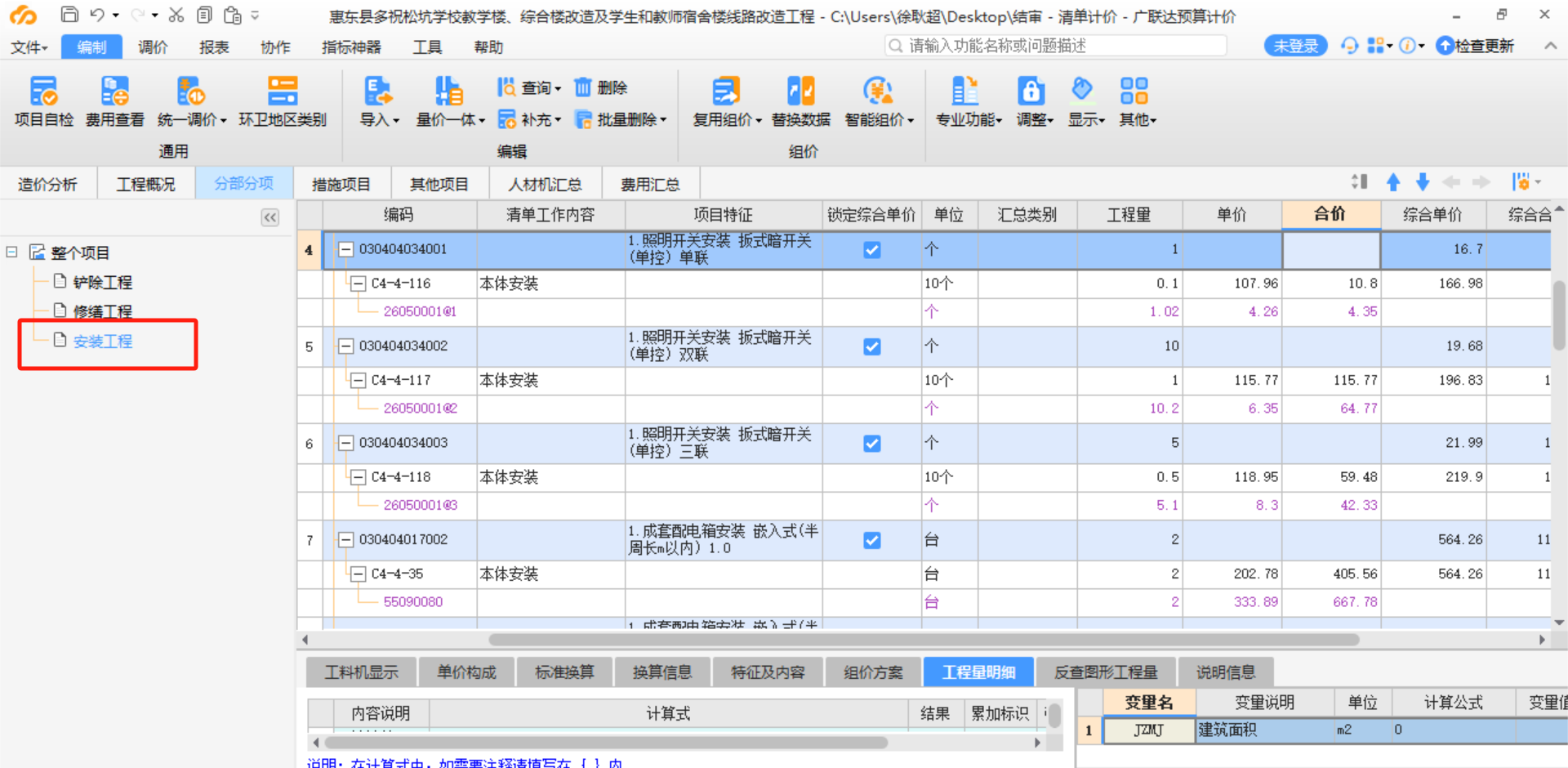This screenshot has width=1568, height=768.
Task: Switch to the 造价分析 tab
Action: [x=47, y=184]
